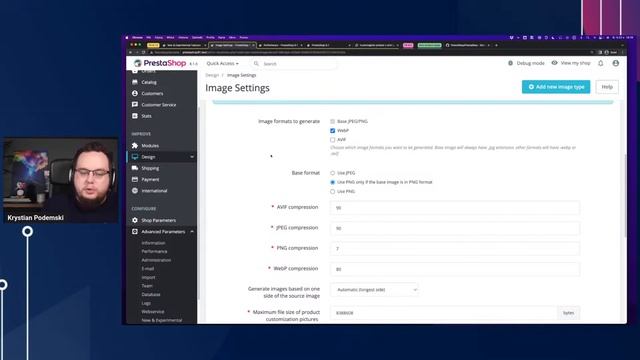
Task: Select the Use JPEG radio option
Action: (x=332, y=173)
